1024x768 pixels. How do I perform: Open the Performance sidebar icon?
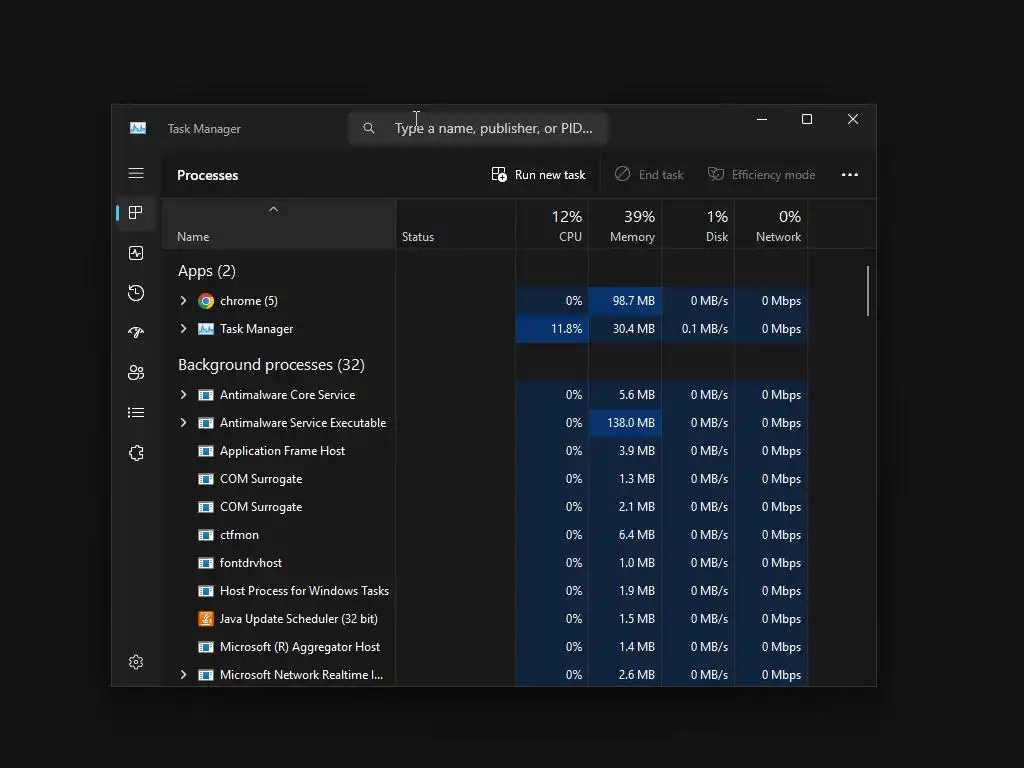click(x=136, y=253)
